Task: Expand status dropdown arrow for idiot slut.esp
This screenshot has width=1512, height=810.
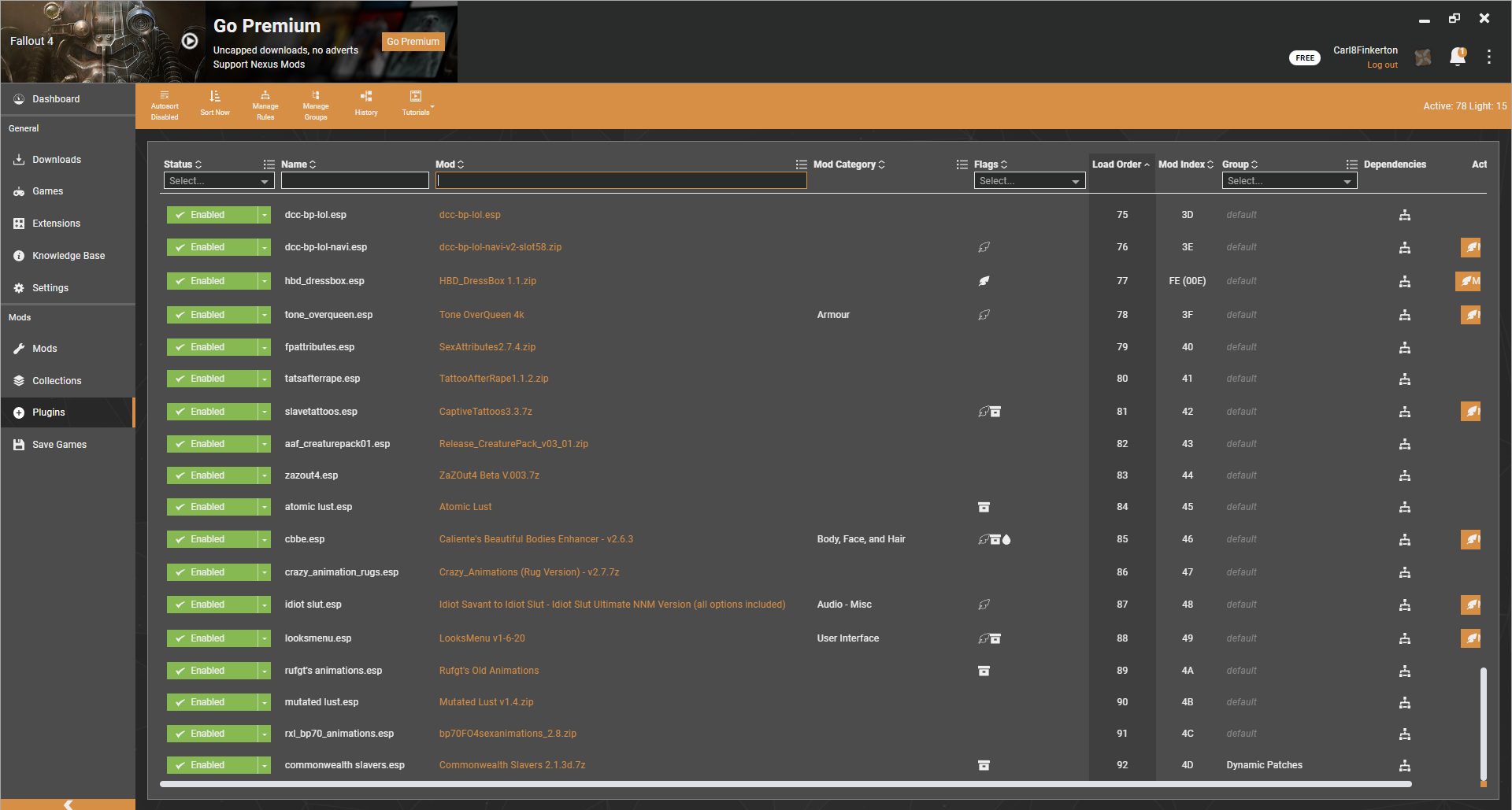Action: 265,605
